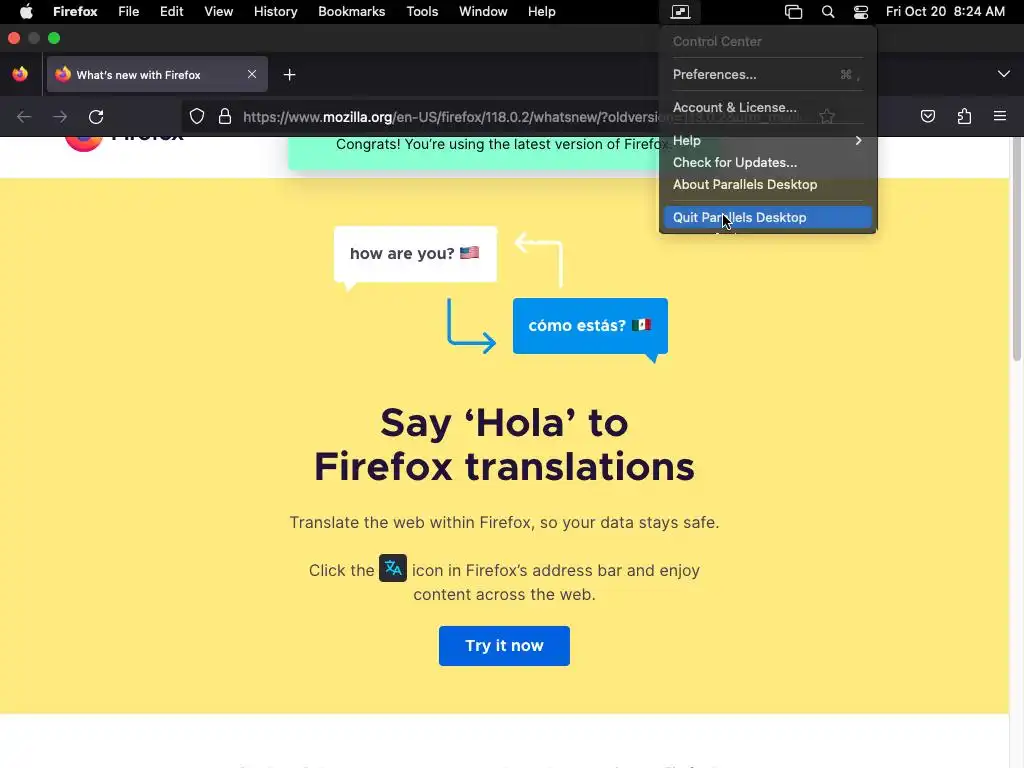Open the File menu

pos(129,12)
